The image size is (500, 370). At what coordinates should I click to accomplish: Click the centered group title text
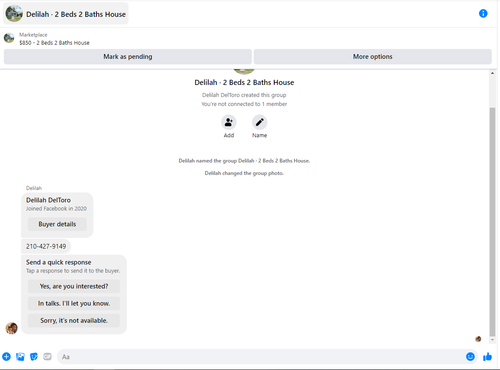(x=244, y=82)
